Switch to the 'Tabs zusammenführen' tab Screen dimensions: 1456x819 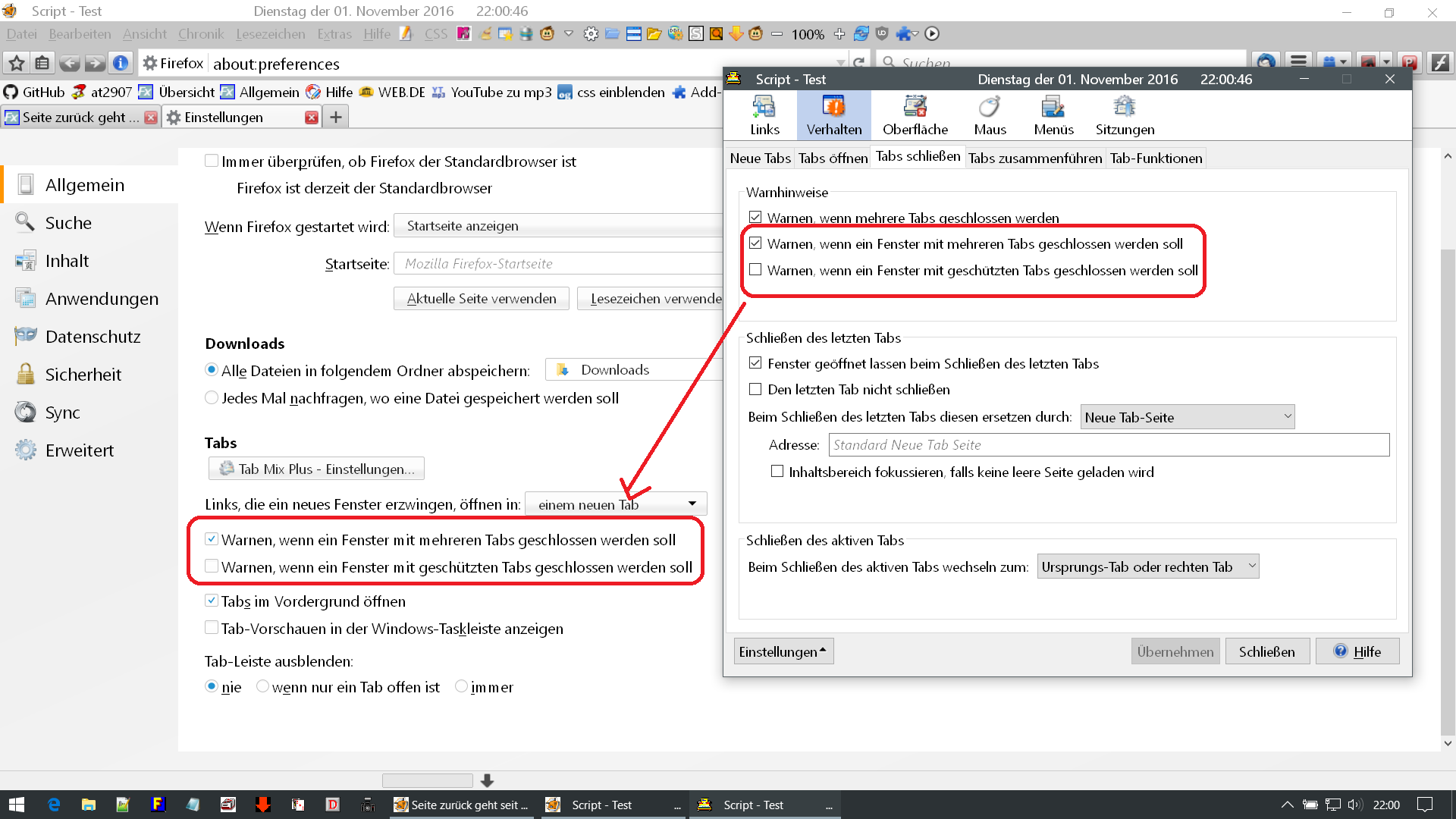pyautogui.click(x=1034, y=158)
